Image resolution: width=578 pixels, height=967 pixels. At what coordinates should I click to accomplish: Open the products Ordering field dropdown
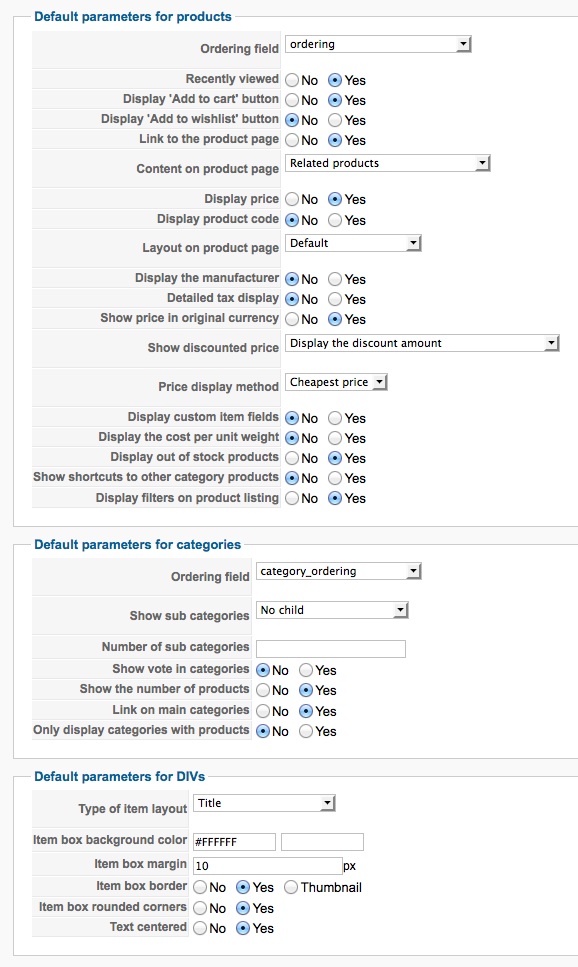378,44
